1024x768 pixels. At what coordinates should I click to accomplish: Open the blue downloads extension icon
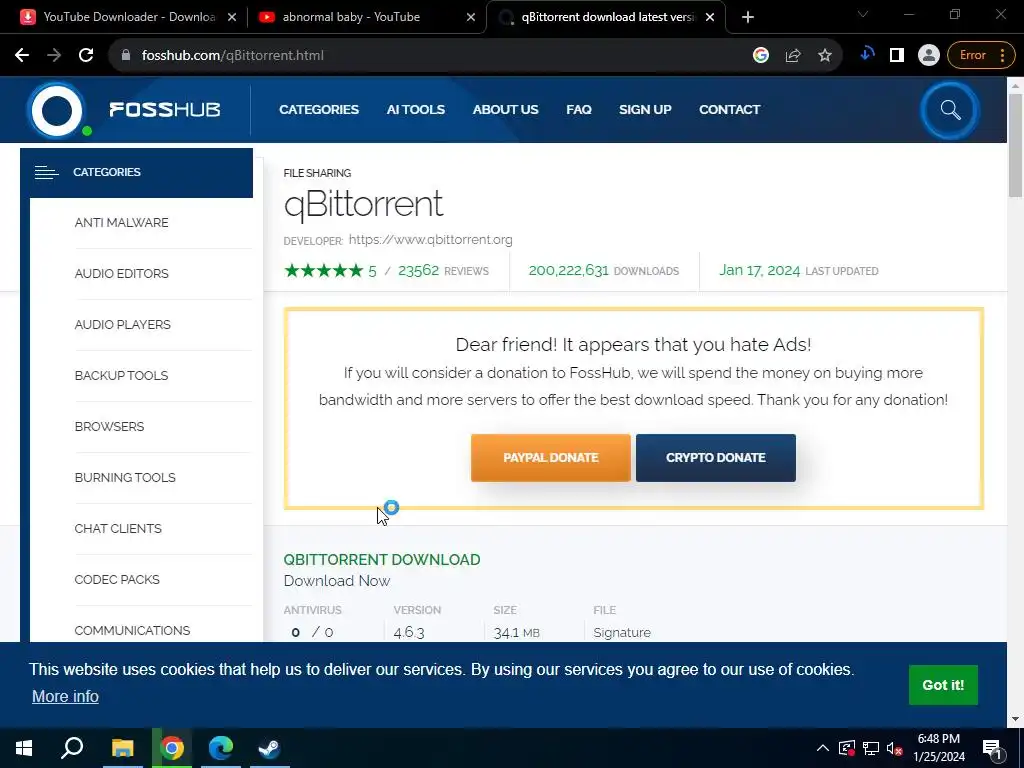(x=867, y=55)
